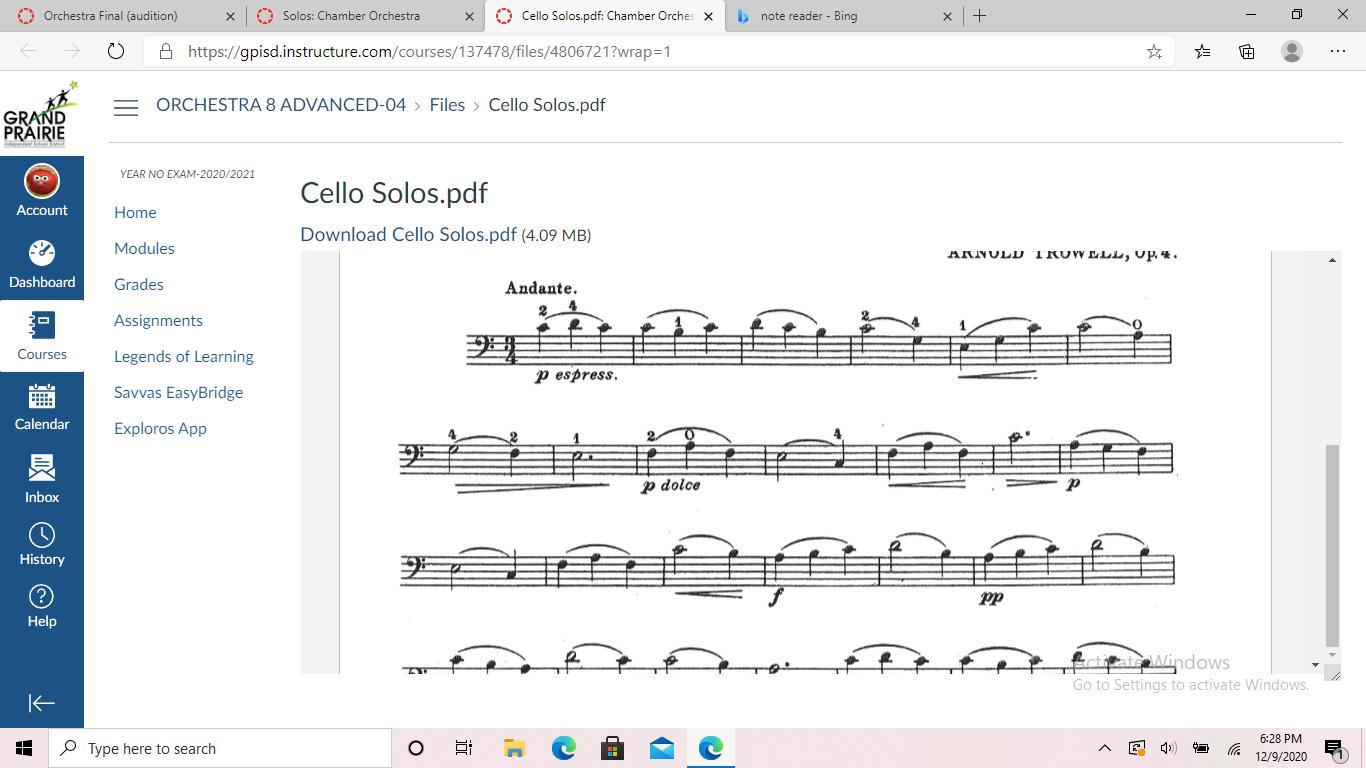Show hidden system tray icons

[x=1105, y=748]
